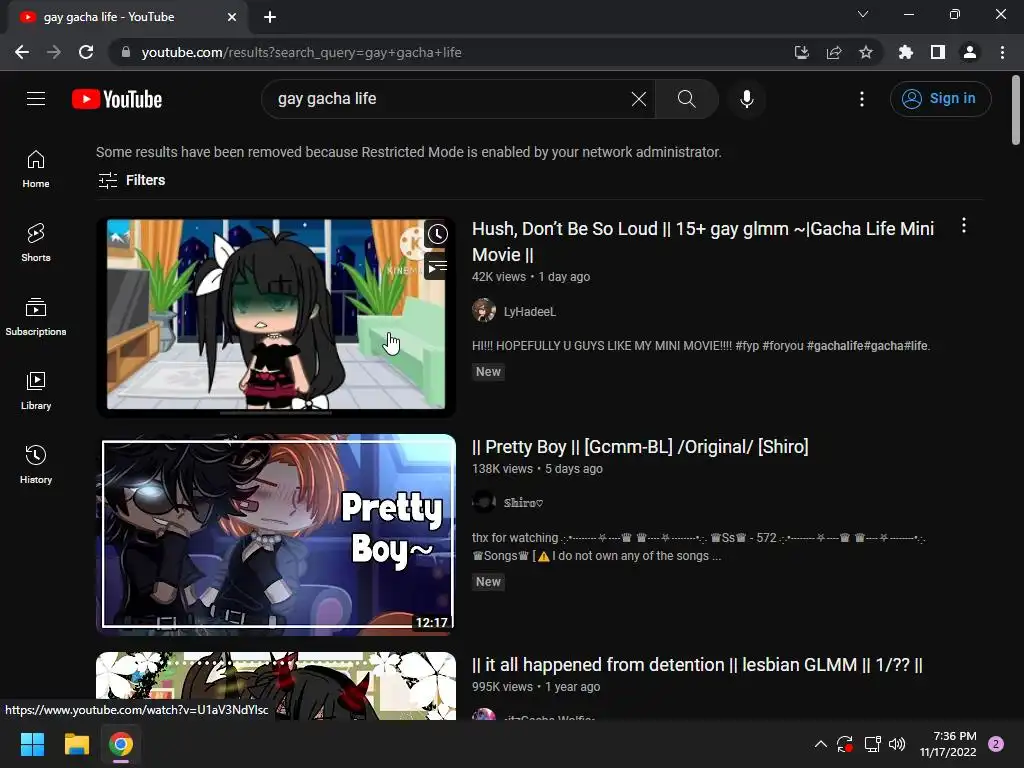Open Pretty Boy Gcmm-BL video title
Viewport: 1024px width, 768px height.
[640, 447]
